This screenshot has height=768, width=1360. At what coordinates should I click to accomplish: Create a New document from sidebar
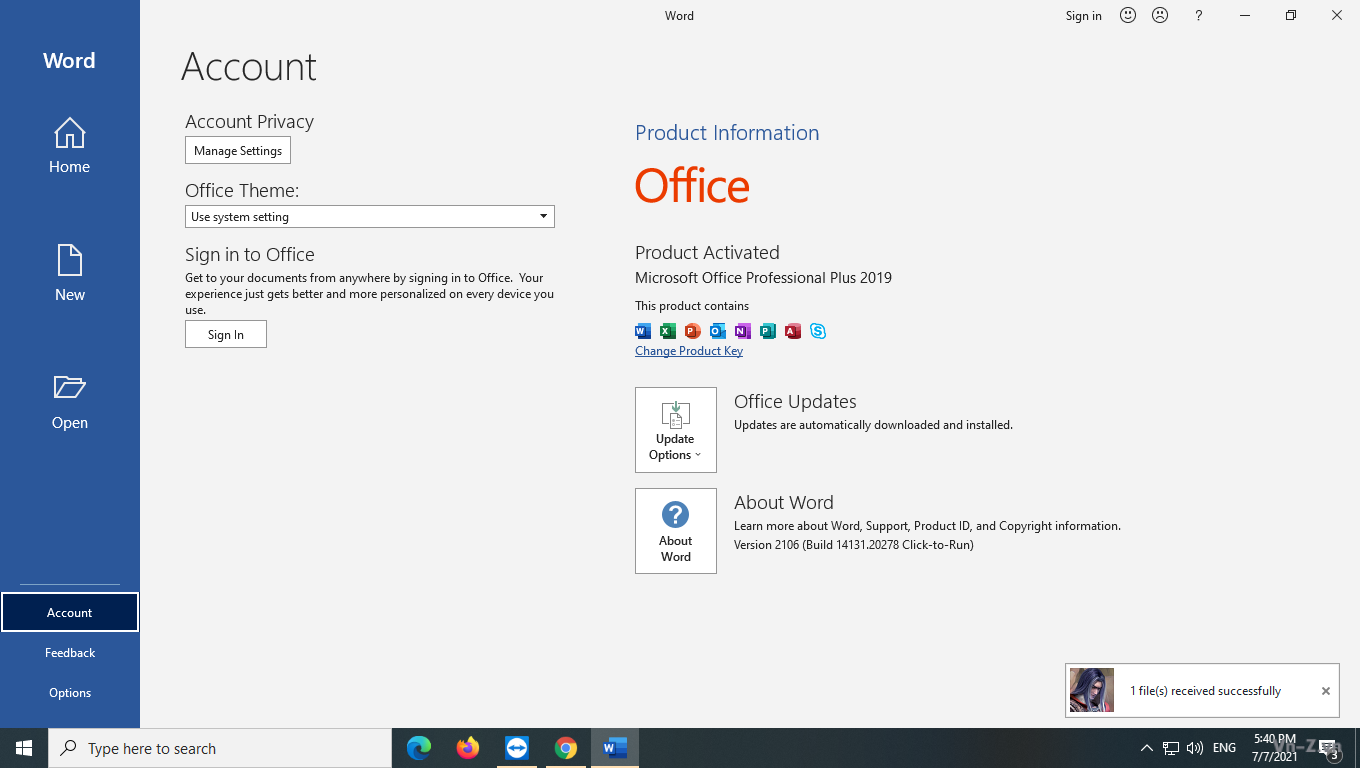click(69, 273)
